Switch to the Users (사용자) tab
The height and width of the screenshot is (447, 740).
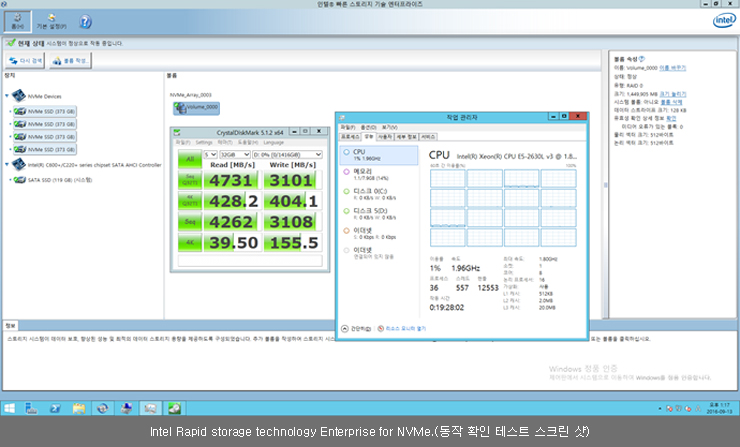click(385, 137)
